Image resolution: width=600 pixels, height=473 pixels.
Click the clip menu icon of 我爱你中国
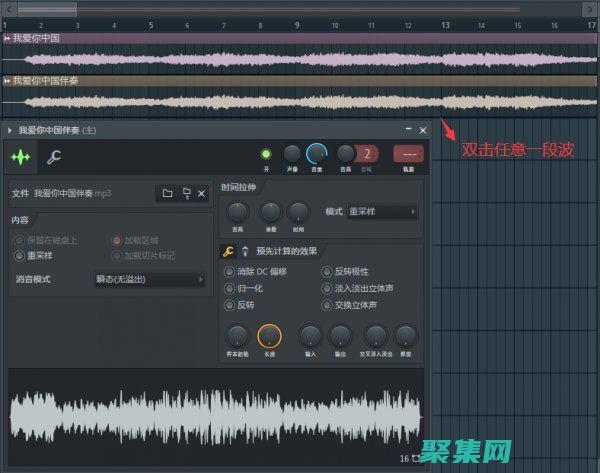click(8, 38)
